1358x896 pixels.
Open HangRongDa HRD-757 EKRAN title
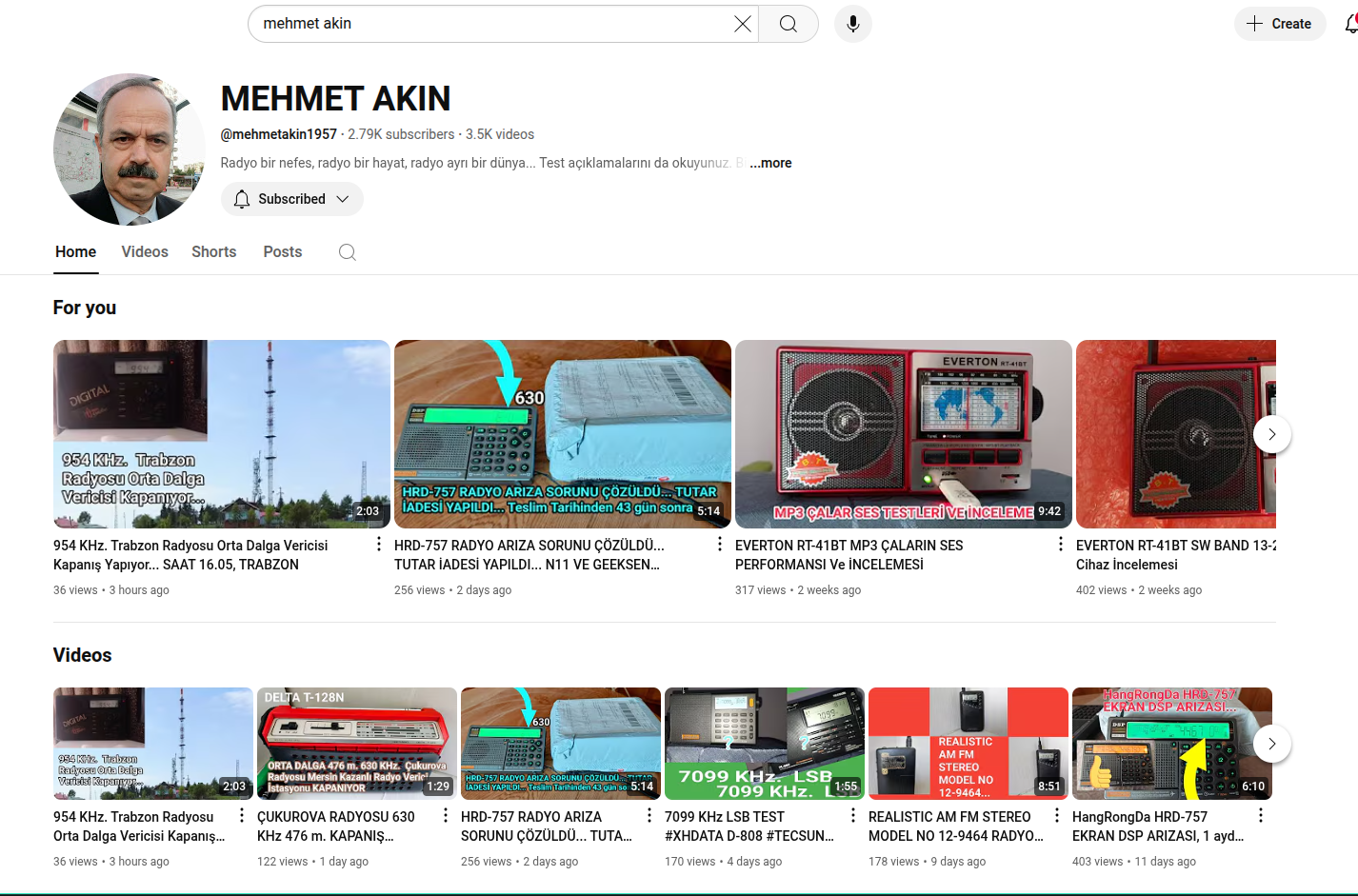pos(1158,826)
